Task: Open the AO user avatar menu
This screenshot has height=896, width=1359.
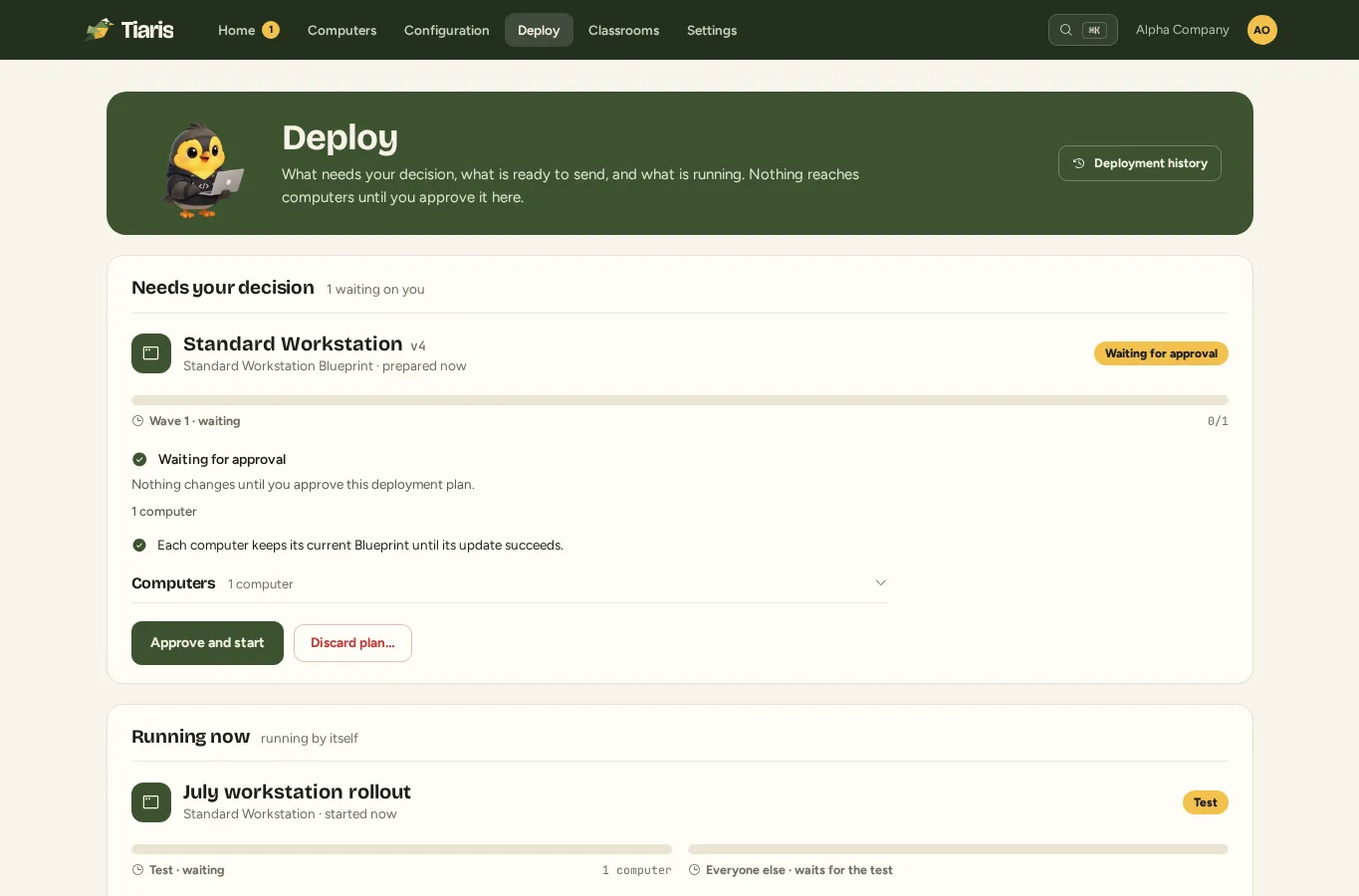Action: [x=1261, y=30]
